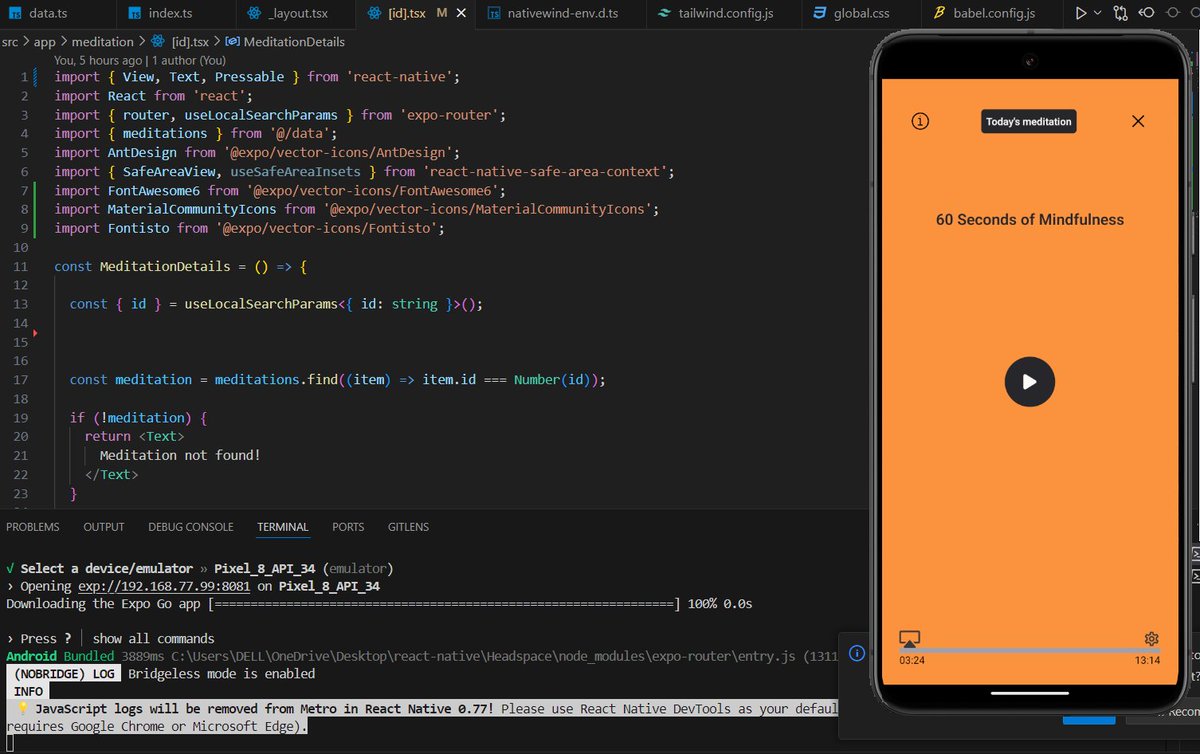The height and width of the screenshot is (754, 1200).
Task: Run the app using the play icon
Action: [1081, 12]
